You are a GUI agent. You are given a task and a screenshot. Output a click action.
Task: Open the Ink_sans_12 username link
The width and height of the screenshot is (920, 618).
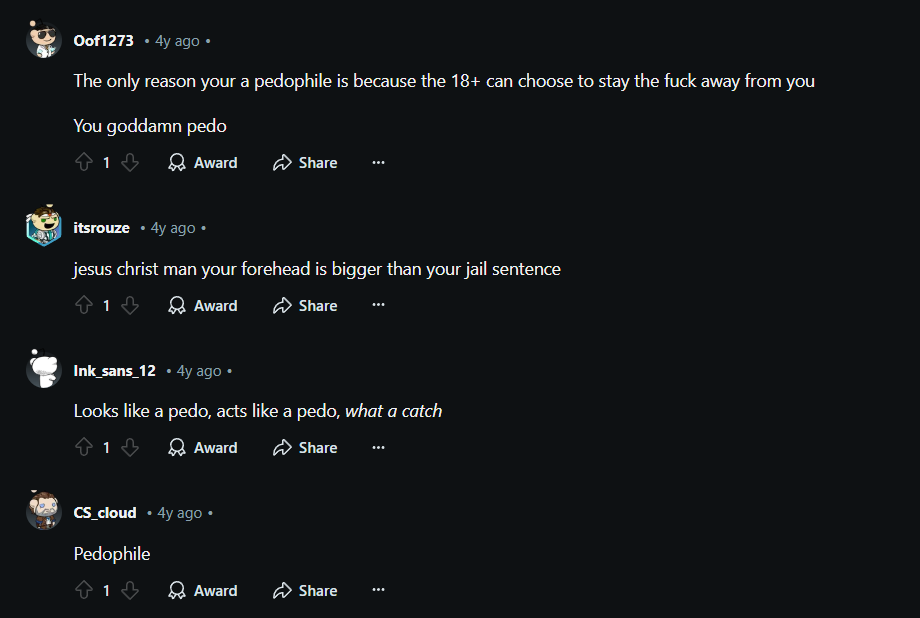pos(114,371)
